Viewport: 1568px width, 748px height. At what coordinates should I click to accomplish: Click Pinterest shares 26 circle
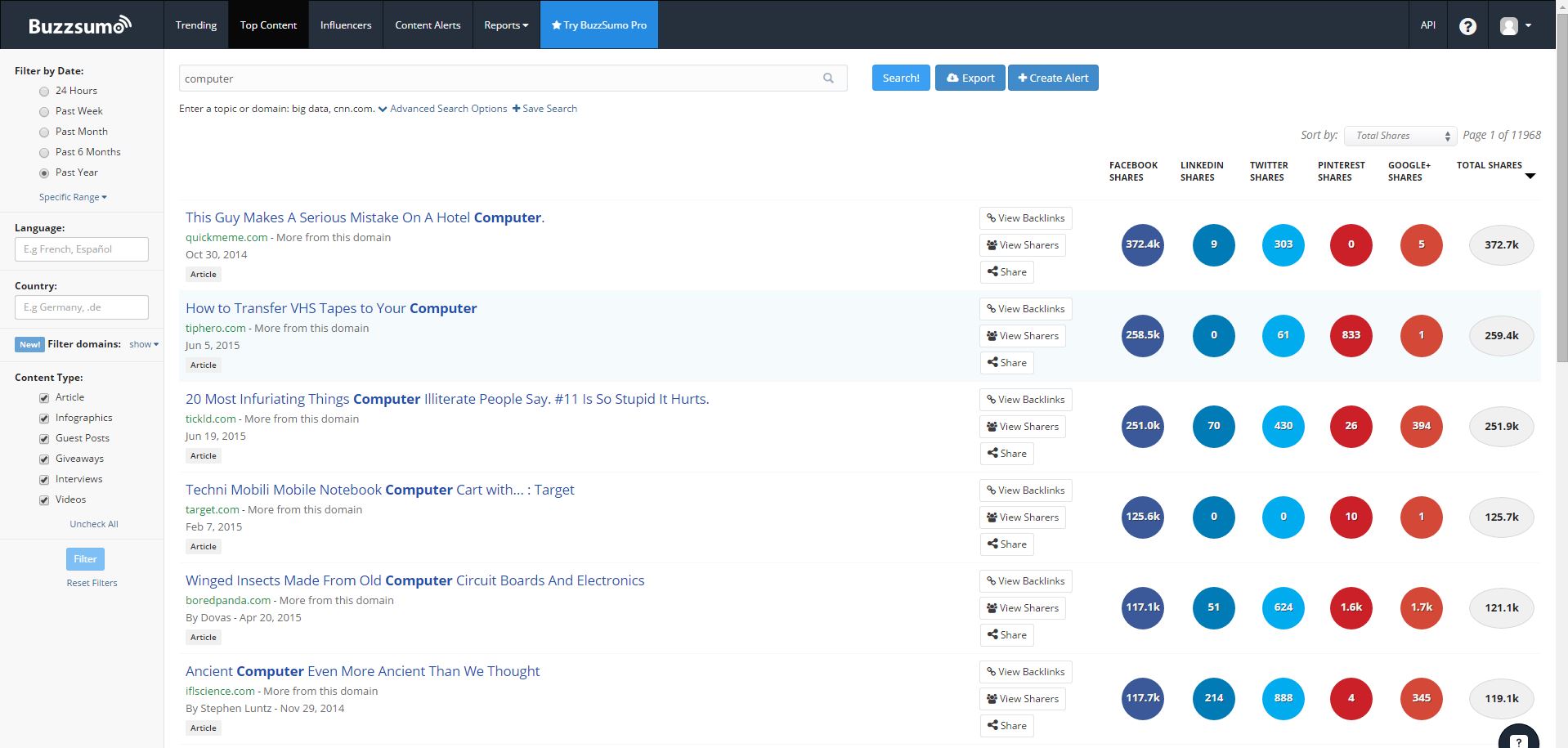pyautogui.click(x=1351, y=426)
